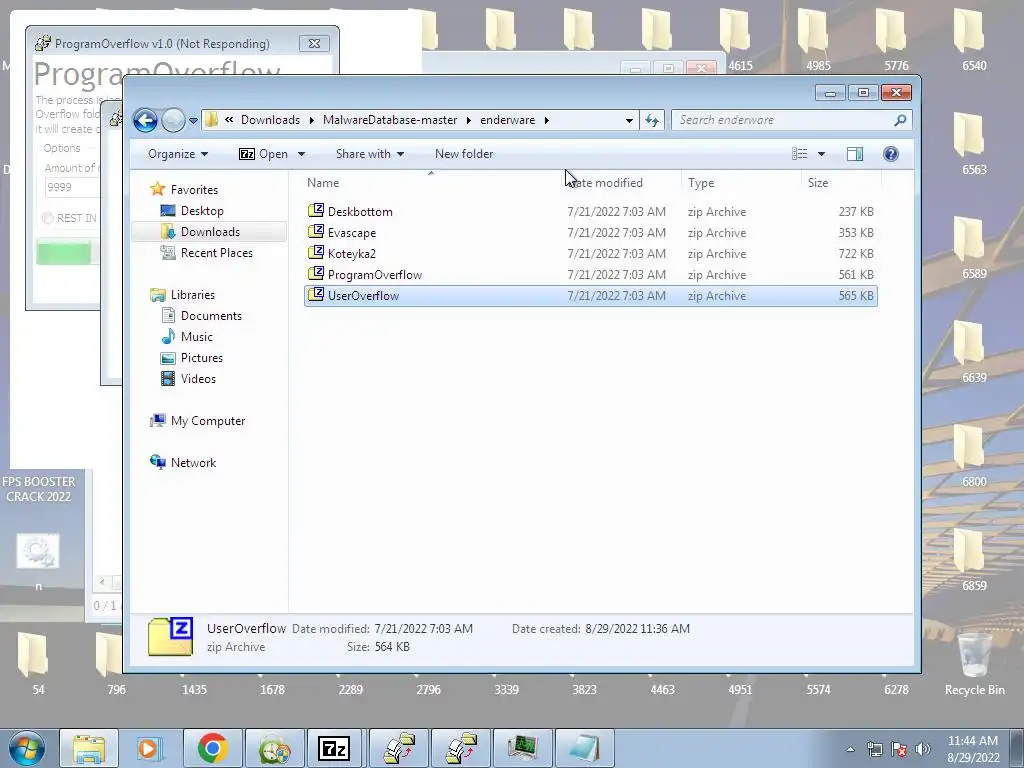Image resolution: width=1024 pixels, height=768 pixels.
Task: Click the taskbar clock showing 11:44 AM
Action: [972, 749]
